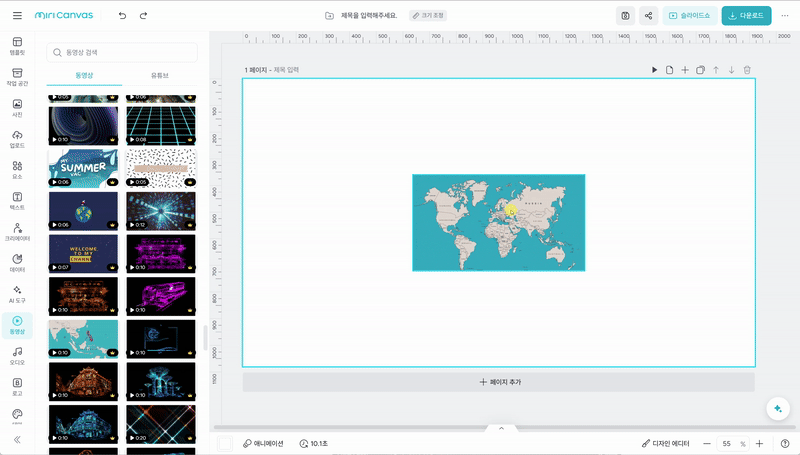Click the 다운로드 download button
This screenshot has height=455, width=800.
click(746, 16)
